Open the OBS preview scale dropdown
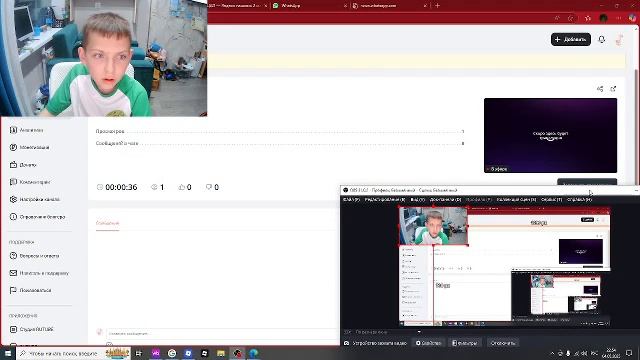Image resolution: width=640 pixels, height=360 pixels. click(x=419, y=332)
